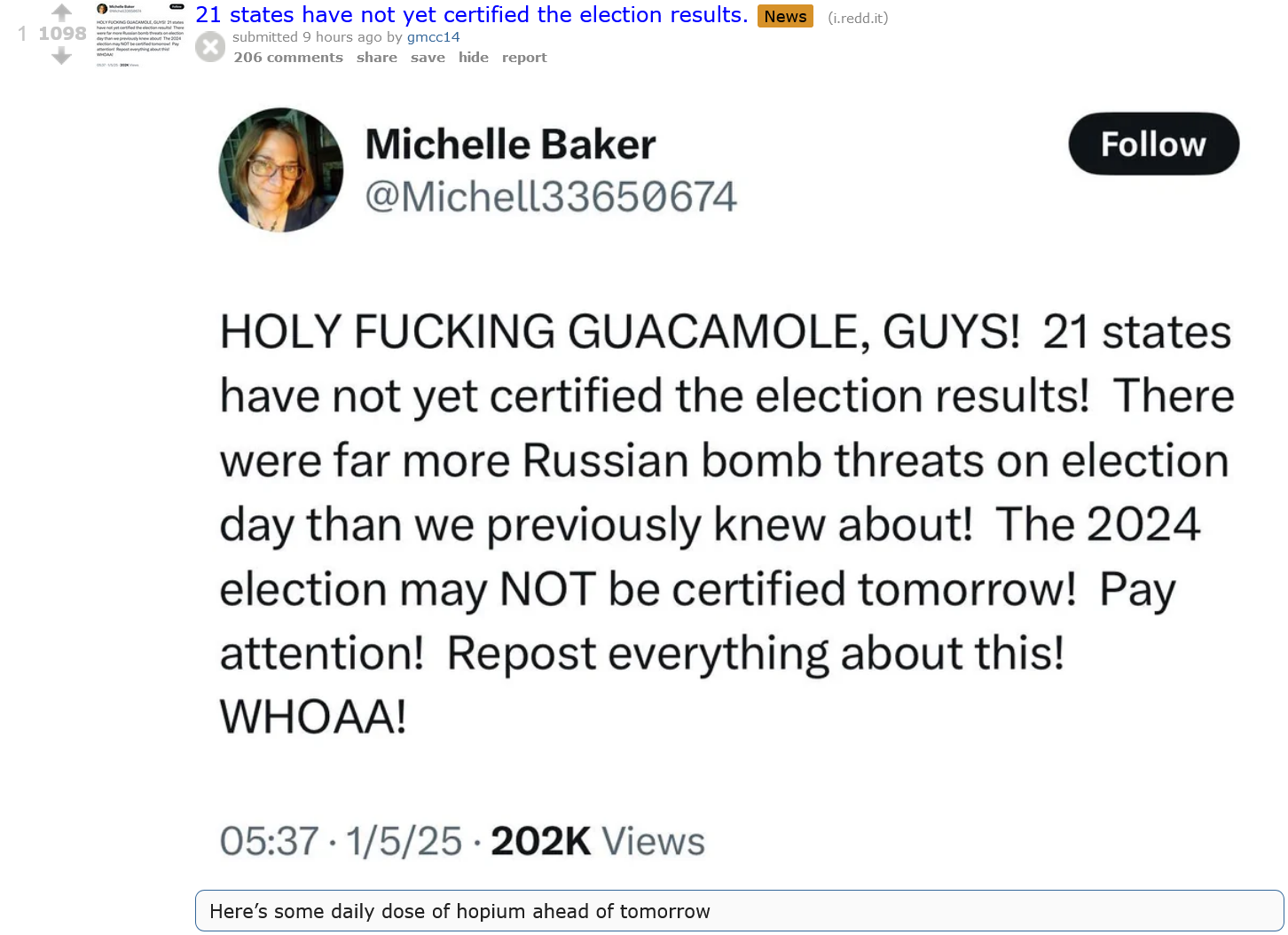Filter by the News flair tag

point(785,17)
